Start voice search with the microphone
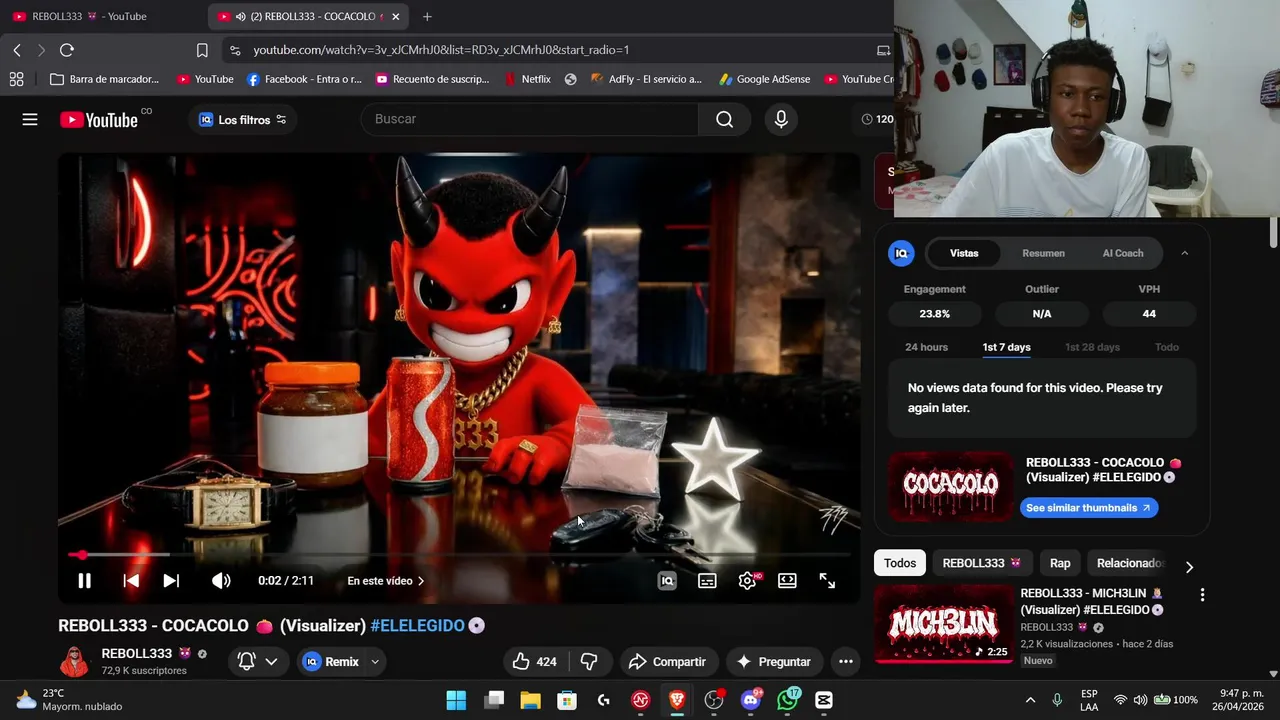 click(781, 119)
